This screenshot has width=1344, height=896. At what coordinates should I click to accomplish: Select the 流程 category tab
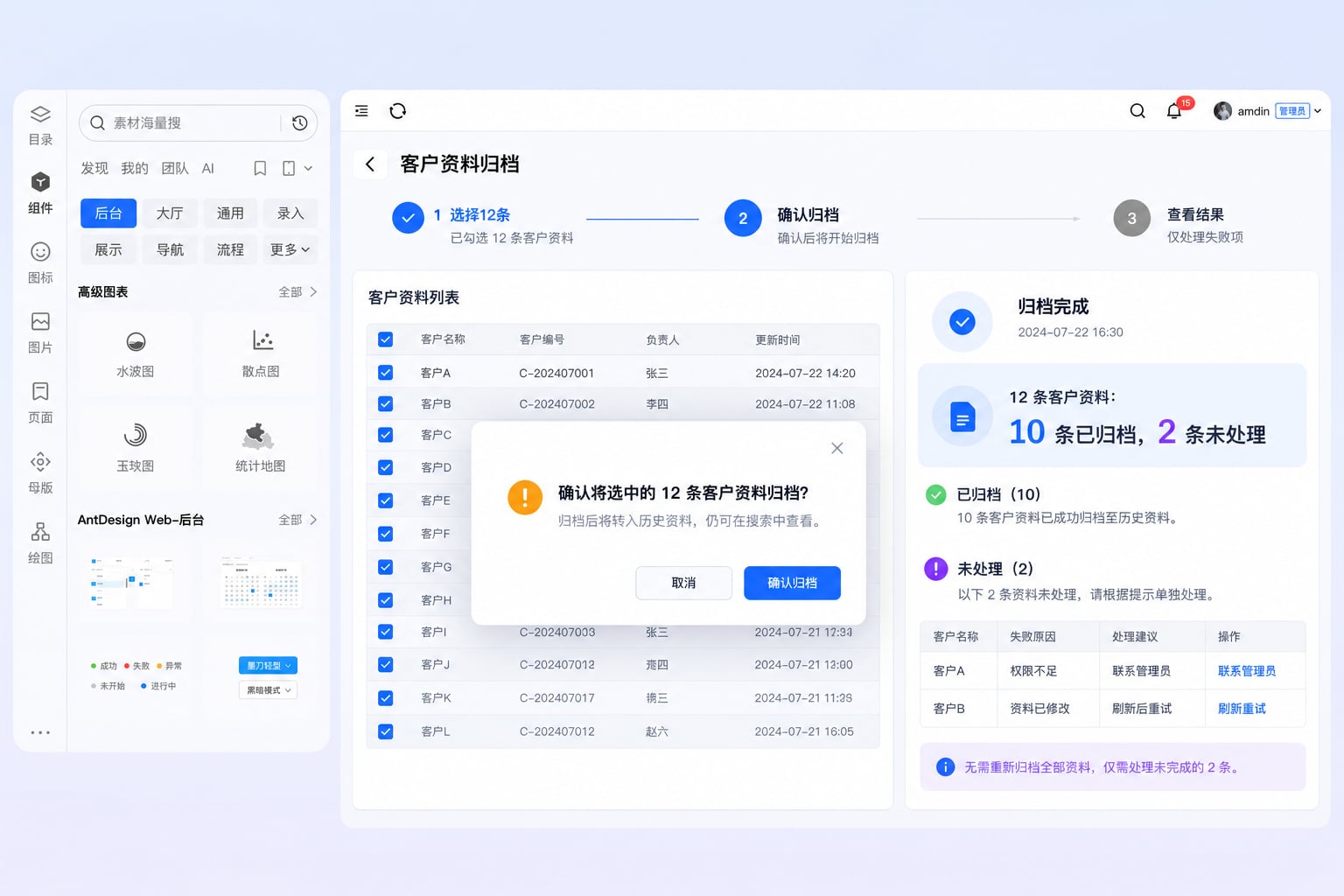(230, 249)
